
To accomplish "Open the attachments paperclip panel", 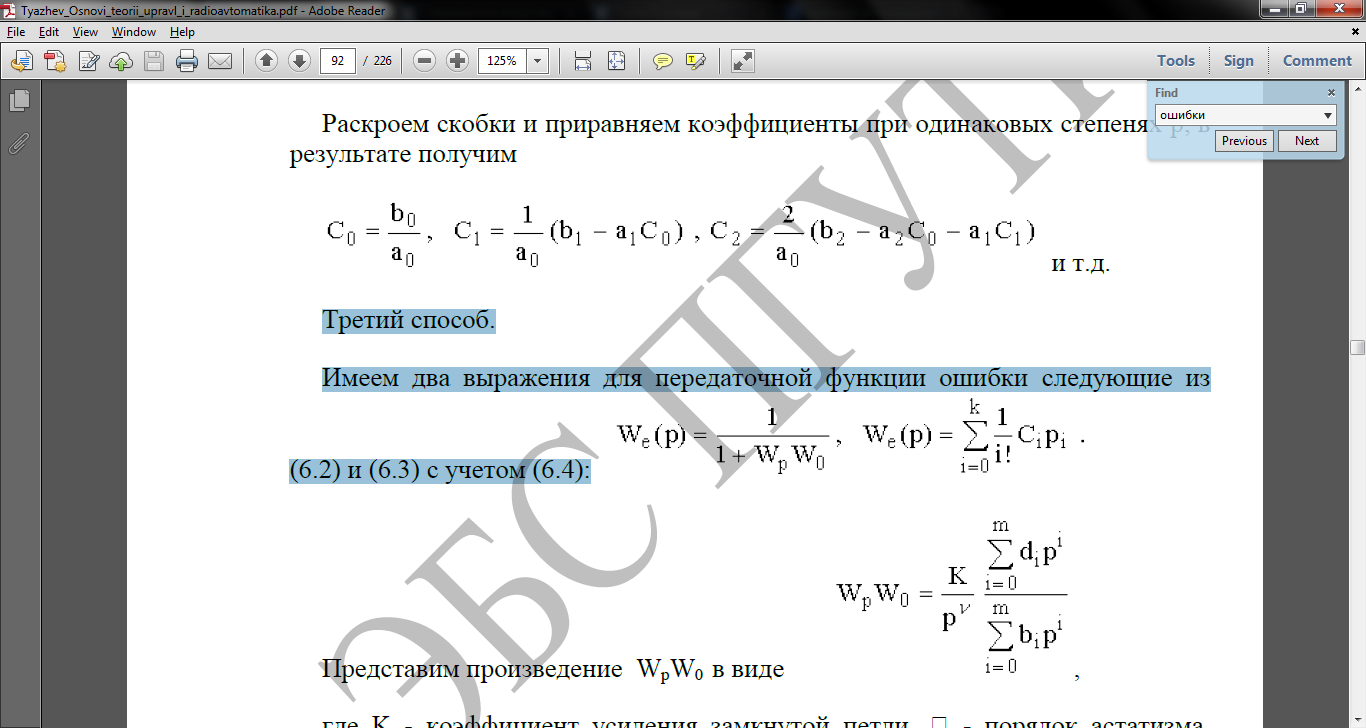I will pos(18,143).
